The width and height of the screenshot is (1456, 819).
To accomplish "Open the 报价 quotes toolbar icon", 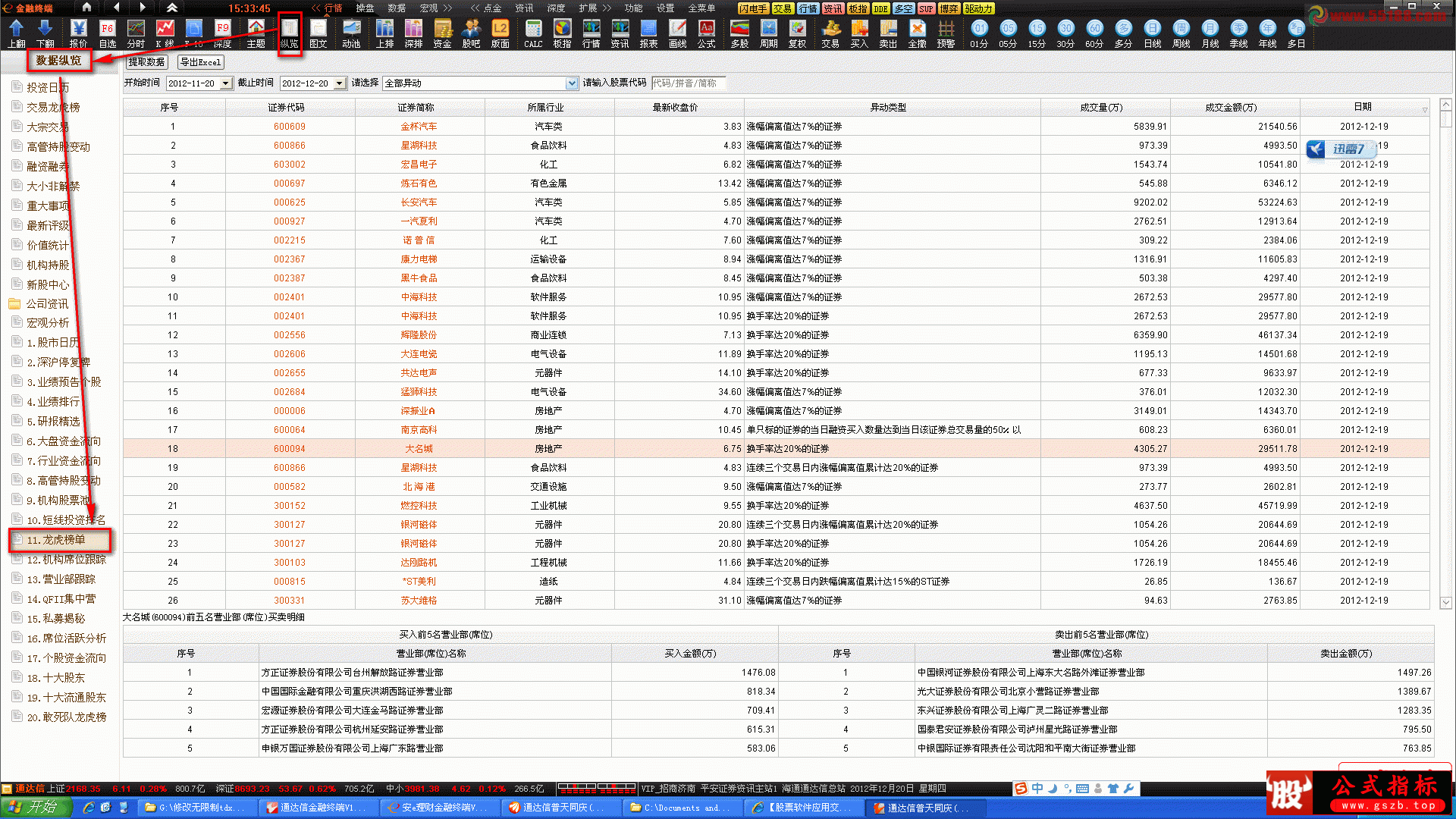I will (78, 33).
